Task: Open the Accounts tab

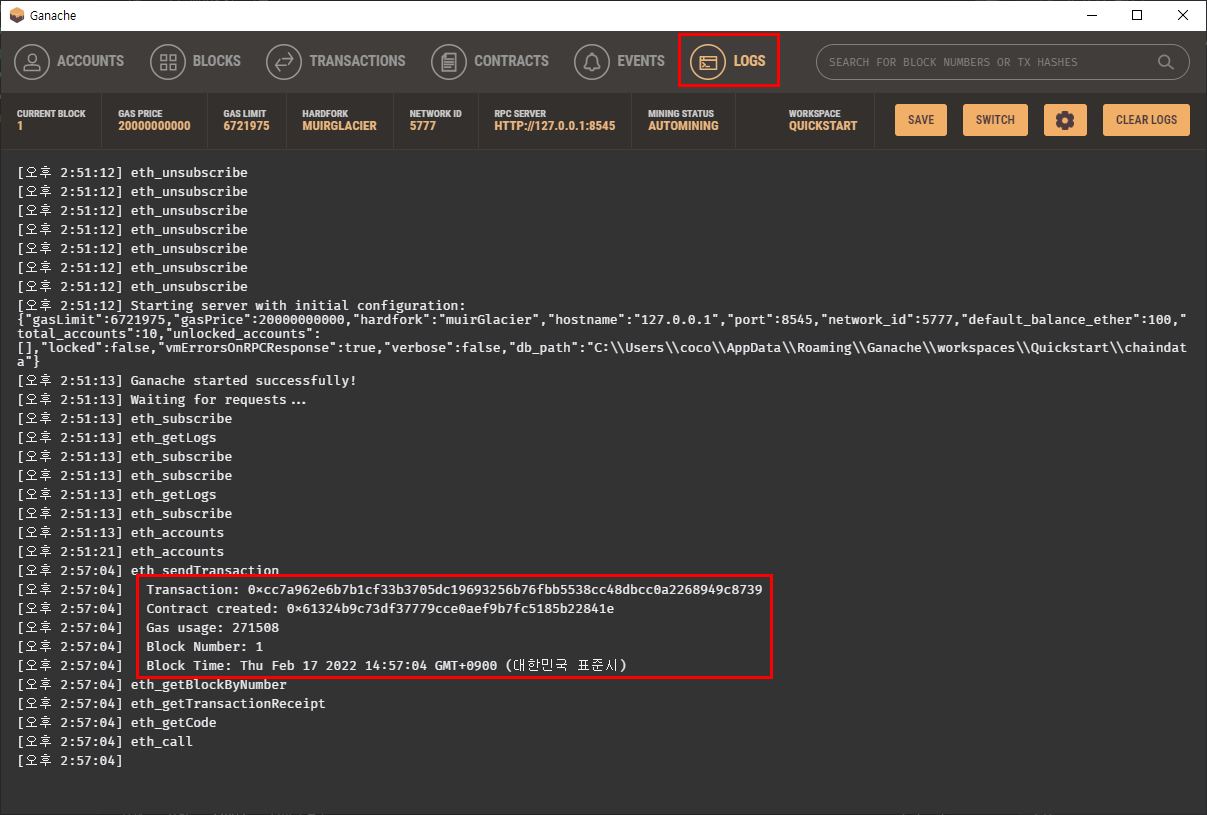Action: click(69, 61)
